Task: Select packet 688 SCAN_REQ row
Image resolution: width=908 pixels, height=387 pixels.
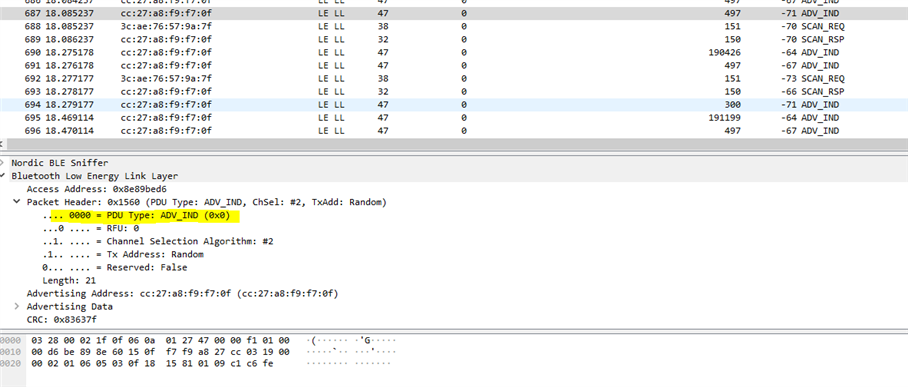Action: tap(454, 27)
